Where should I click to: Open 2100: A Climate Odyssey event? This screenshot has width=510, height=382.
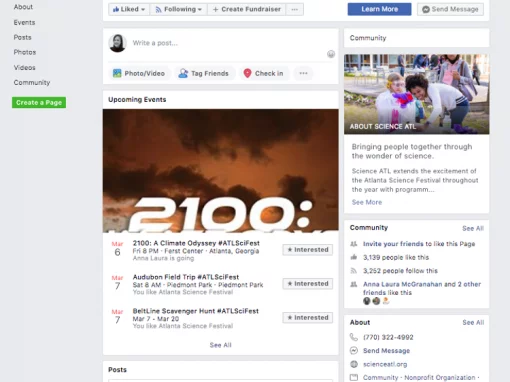pyautogui.click(x=196, y=243)
